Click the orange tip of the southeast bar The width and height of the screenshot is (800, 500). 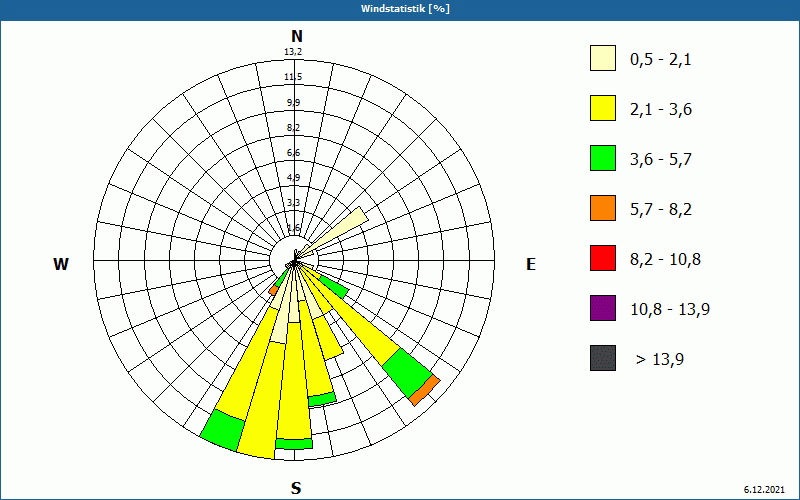tap(424, 390)
